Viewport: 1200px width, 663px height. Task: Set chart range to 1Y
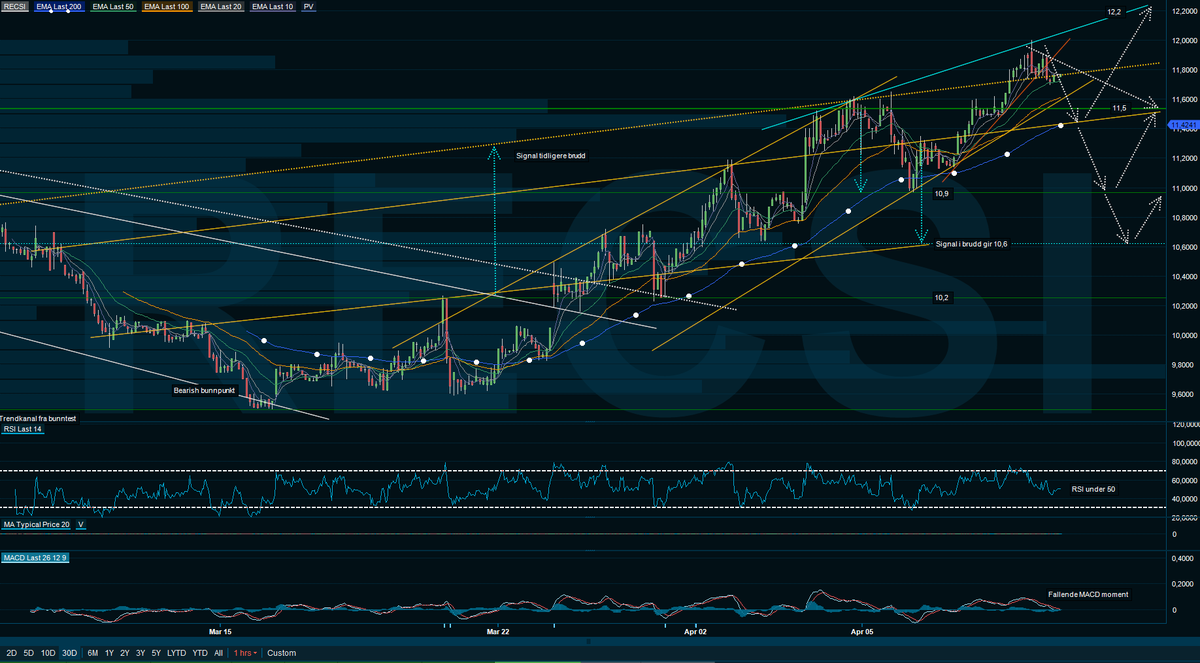[109, 653]
